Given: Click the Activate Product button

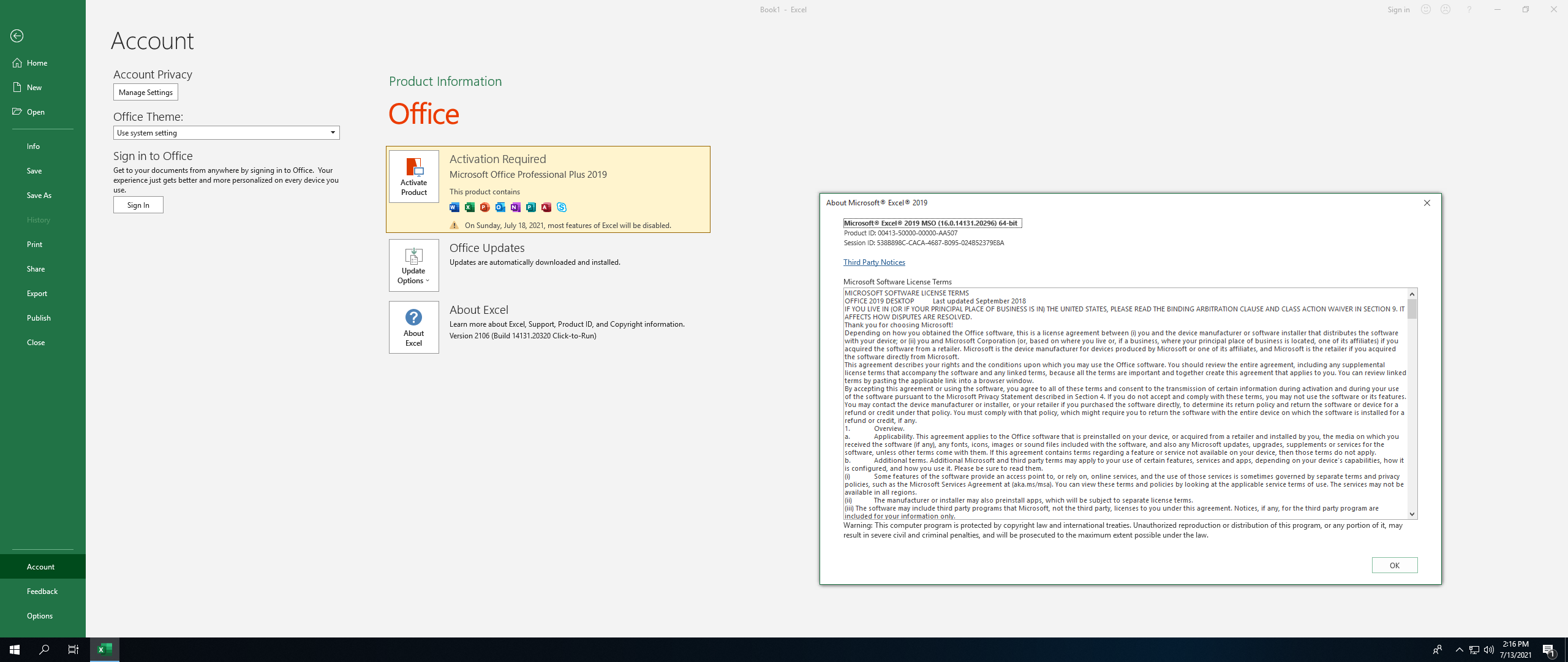Looking at the screenshot, I should point(414,177).
